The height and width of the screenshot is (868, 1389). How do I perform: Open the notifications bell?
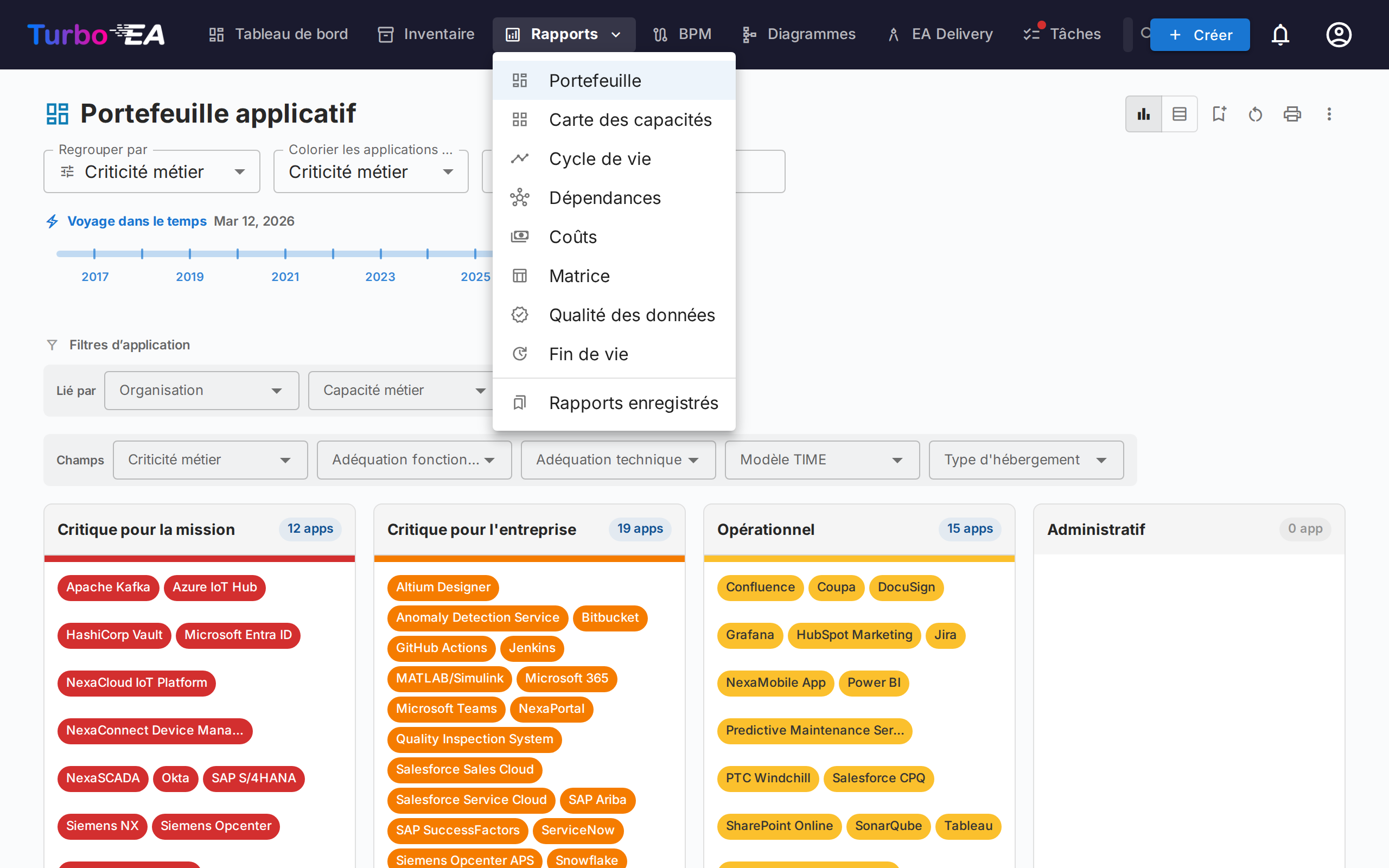click(x=1280, y=34)
